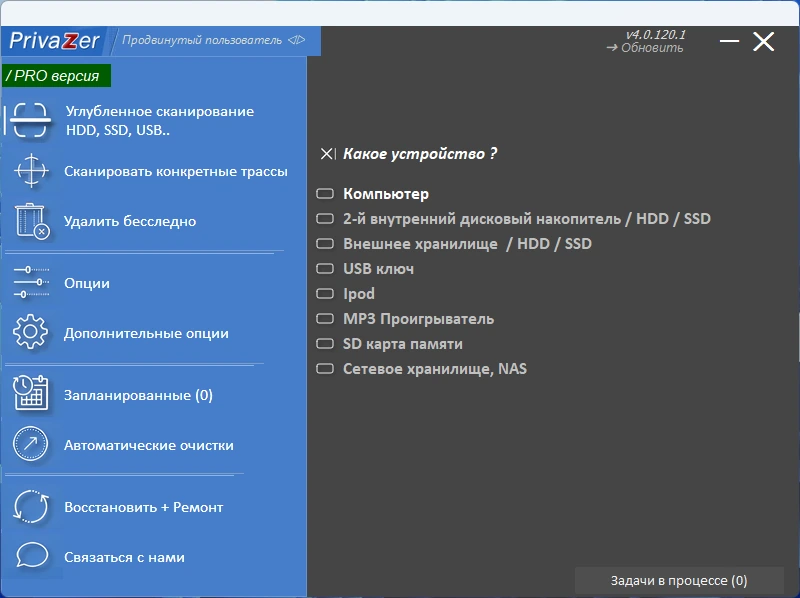Click the gear icon for Дополнительные опции
The width and height of the screenshot is (800, 598).
tap(31, 332)
